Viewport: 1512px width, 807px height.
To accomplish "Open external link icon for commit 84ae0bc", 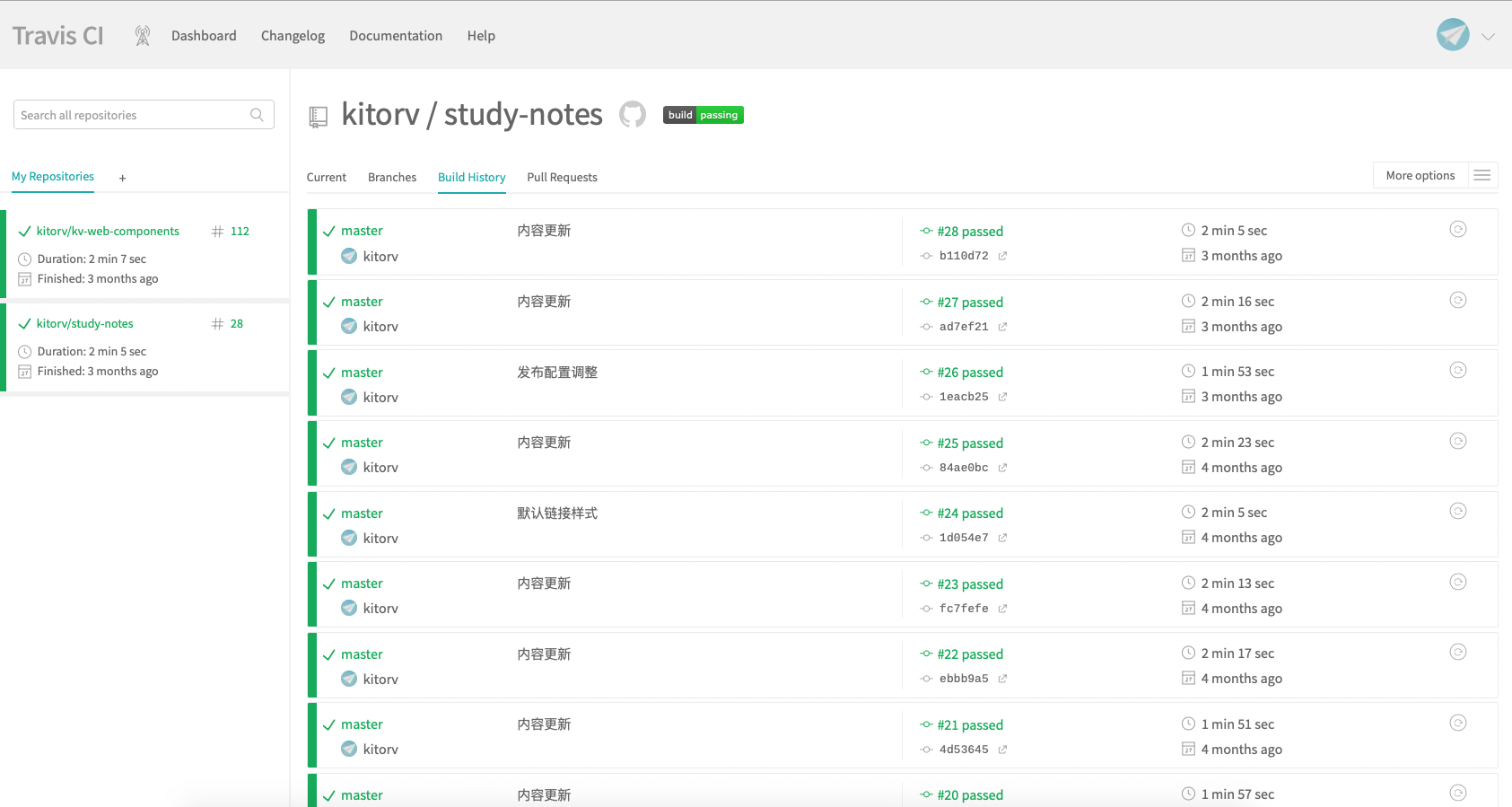I will (x=1002, y=468).
